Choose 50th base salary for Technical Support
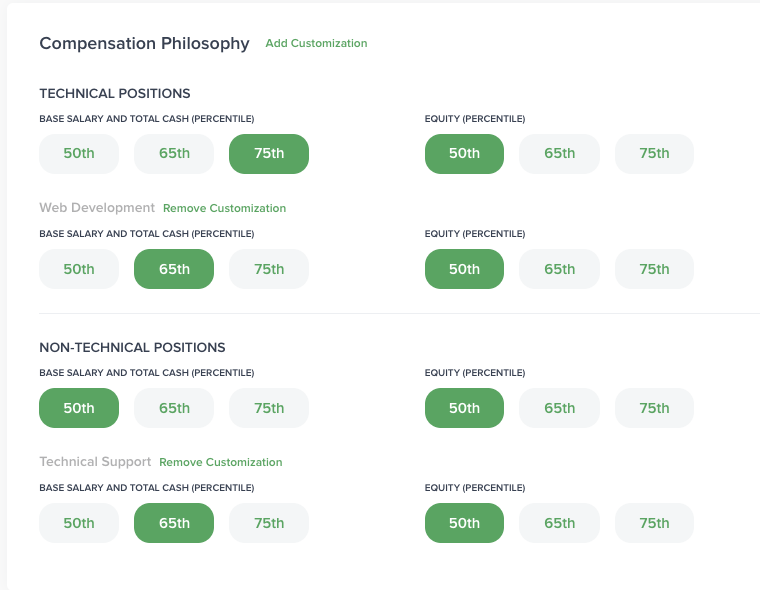760x590 pixels. pyautogui.click(x=79, y=523)
